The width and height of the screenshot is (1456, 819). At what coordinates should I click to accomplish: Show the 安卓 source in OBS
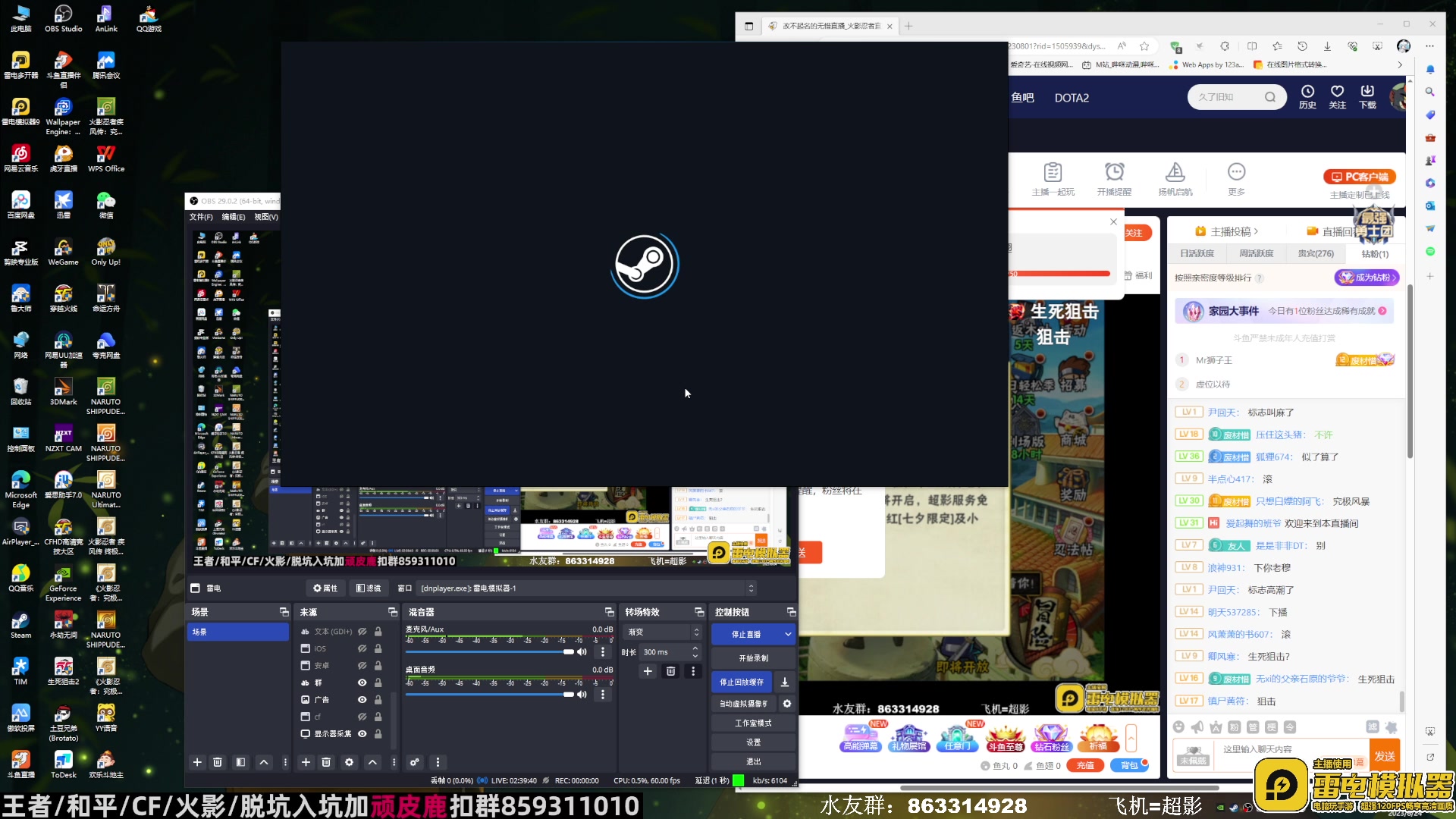click(x=362, y=666)
